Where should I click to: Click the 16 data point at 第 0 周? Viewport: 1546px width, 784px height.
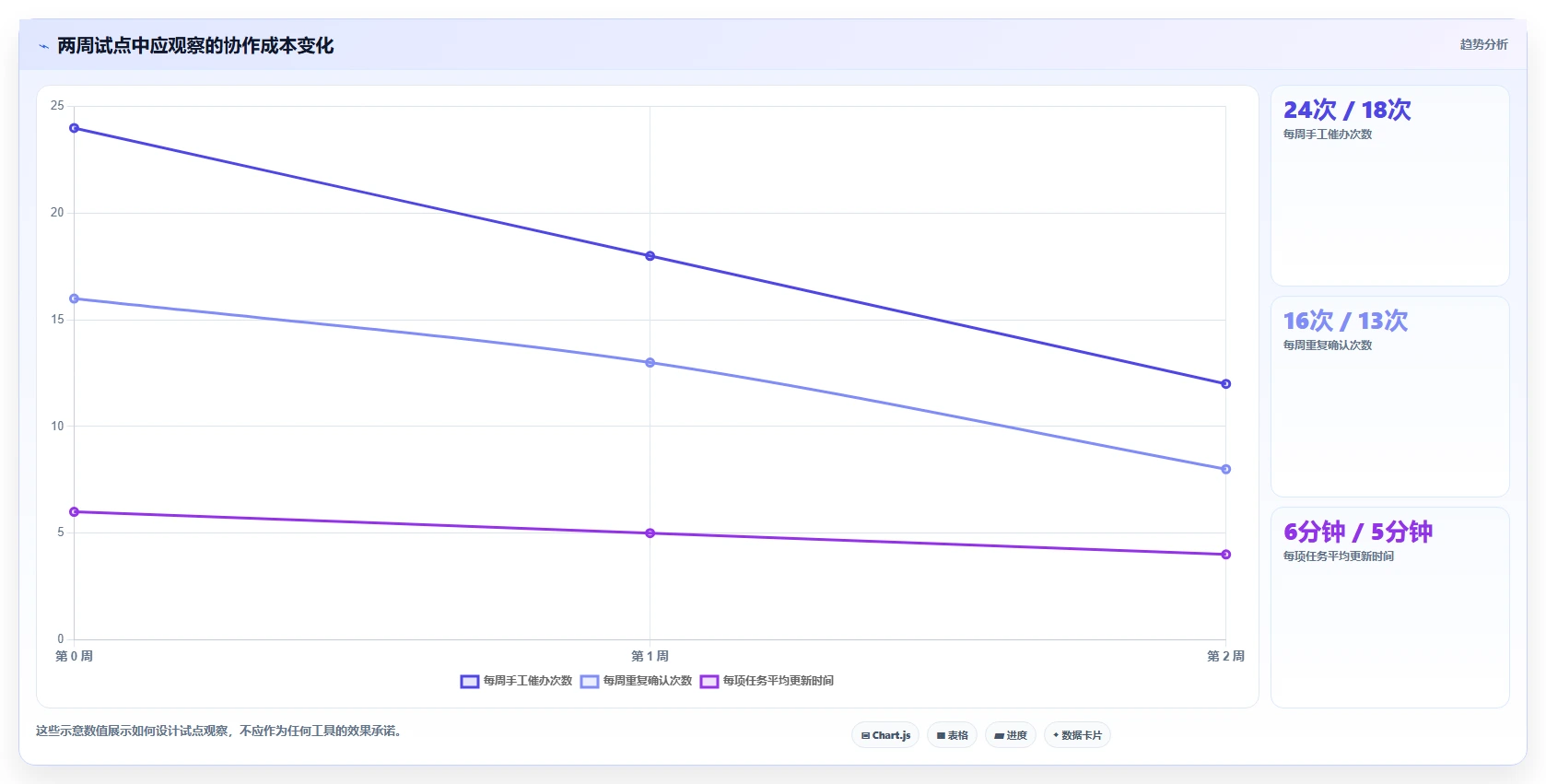(75, 298)
